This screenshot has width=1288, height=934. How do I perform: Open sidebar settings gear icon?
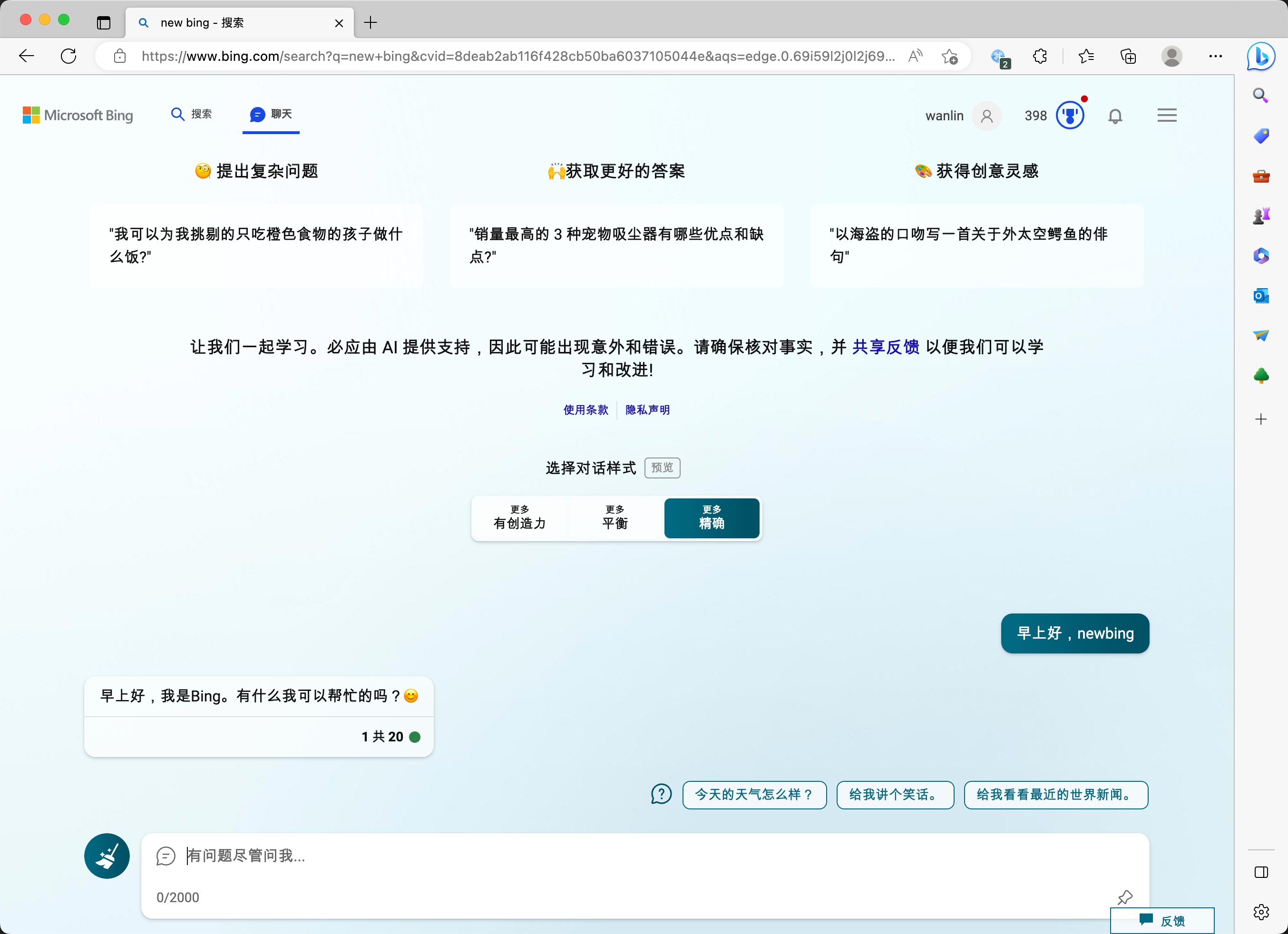tap(1261, 912)
